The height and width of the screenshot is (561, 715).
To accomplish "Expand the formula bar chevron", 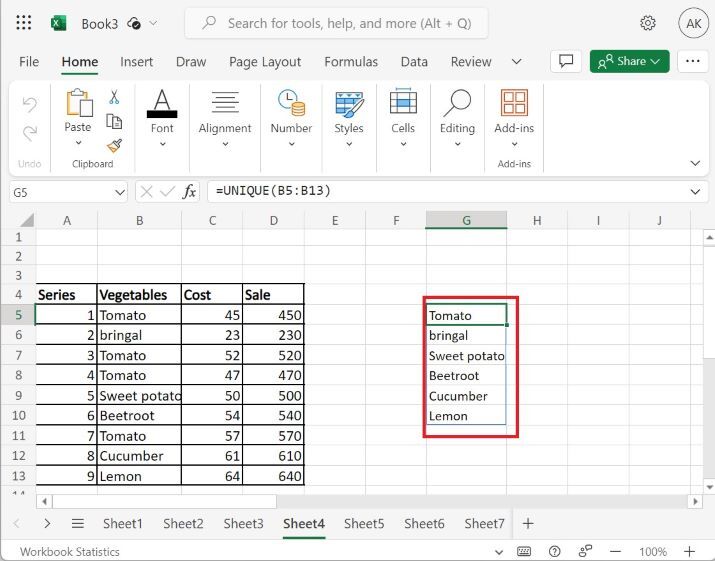I will pyautogui.click(x=695, y=192).
